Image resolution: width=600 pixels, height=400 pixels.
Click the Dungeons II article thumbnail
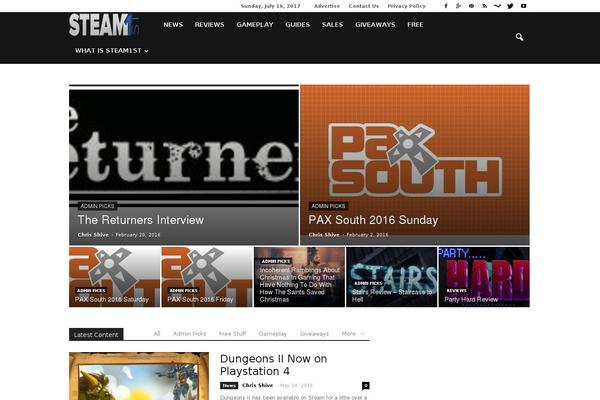point(139,376)
